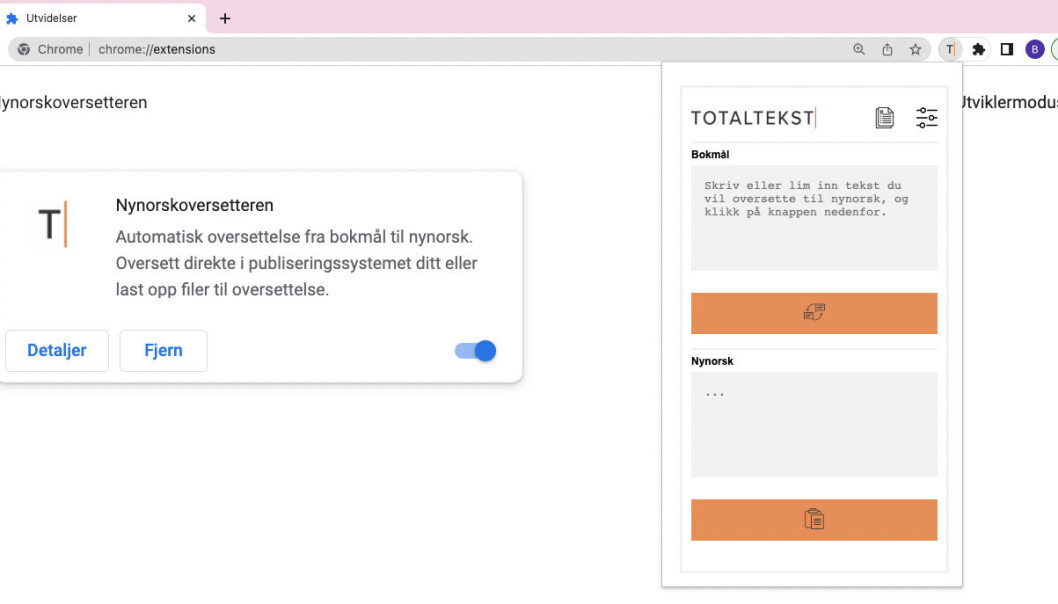
Task: Click the TOTALTEKST logo in the popup
Action: [754, 118]
